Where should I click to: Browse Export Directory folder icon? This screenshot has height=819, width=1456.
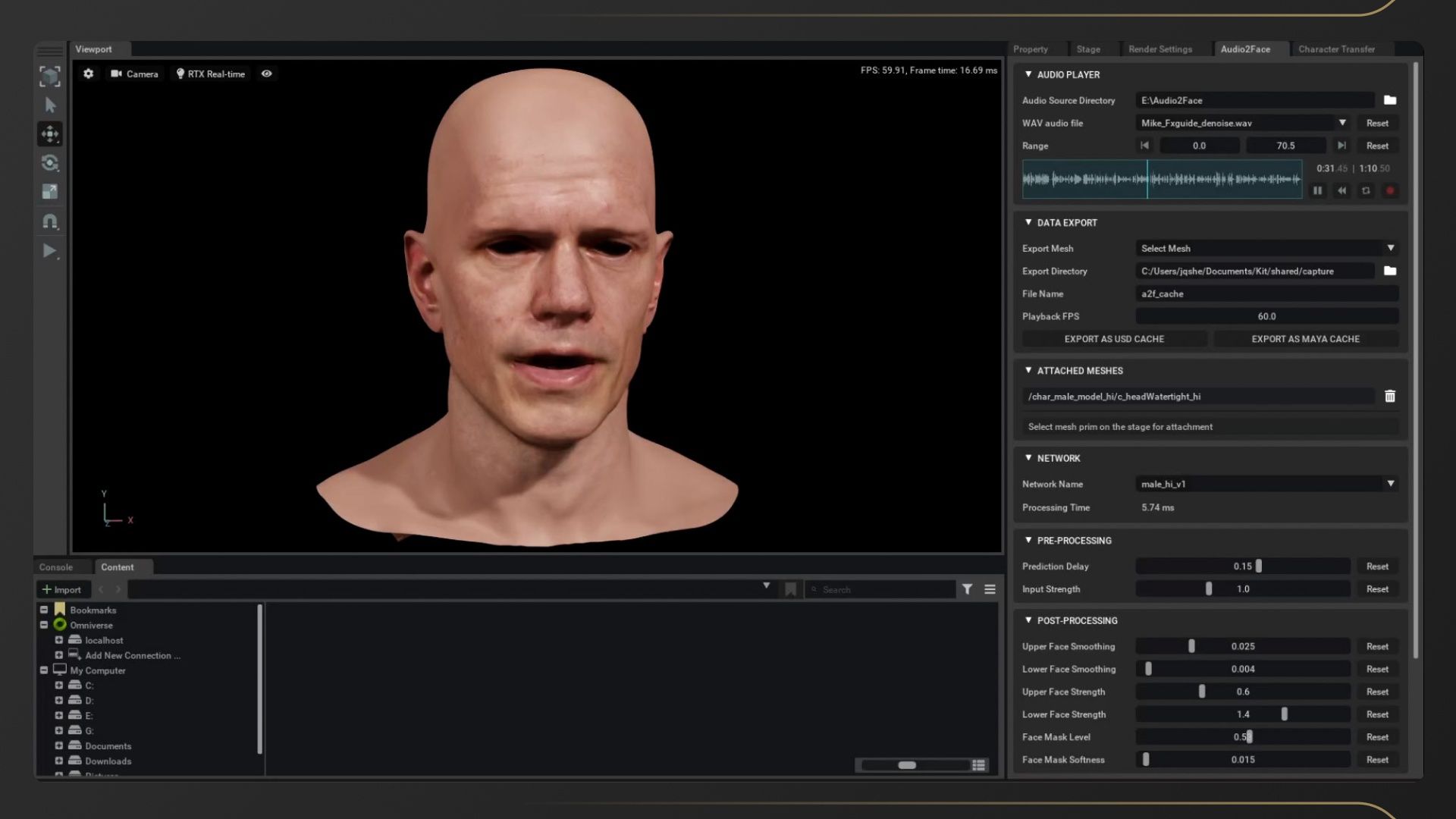tap(1390, 271)
